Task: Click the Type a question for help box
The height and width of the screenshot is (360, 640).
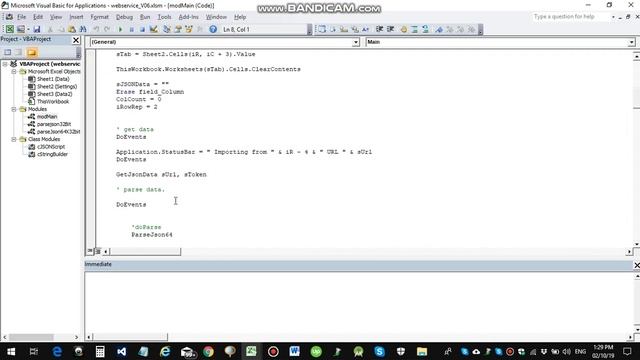Action: 571,17
